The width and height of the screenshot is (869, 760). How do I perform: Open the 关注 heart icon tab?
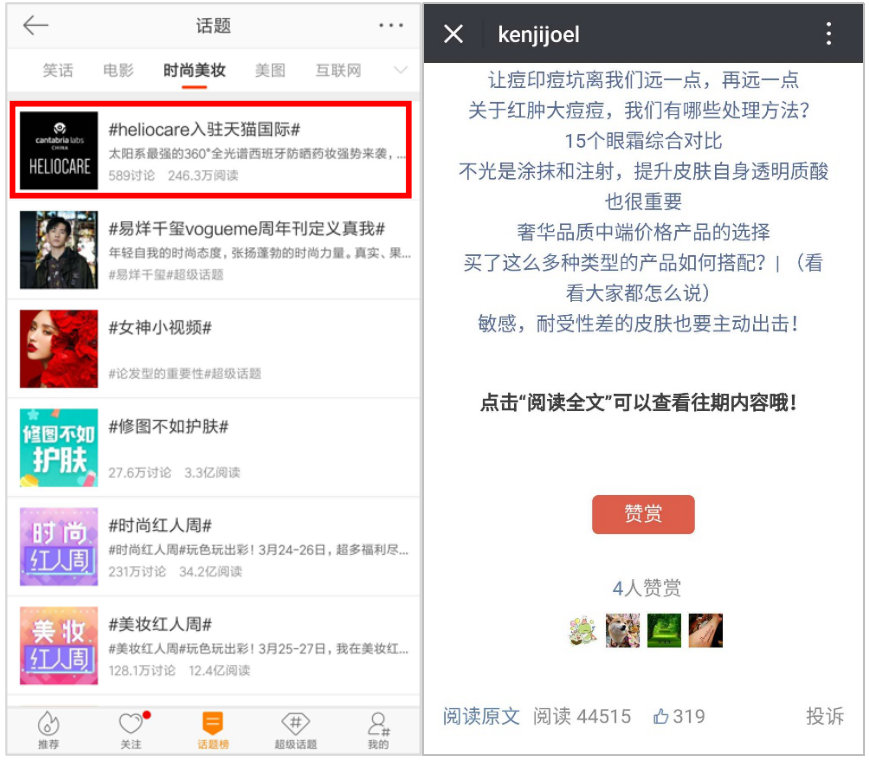click(131, 724)
